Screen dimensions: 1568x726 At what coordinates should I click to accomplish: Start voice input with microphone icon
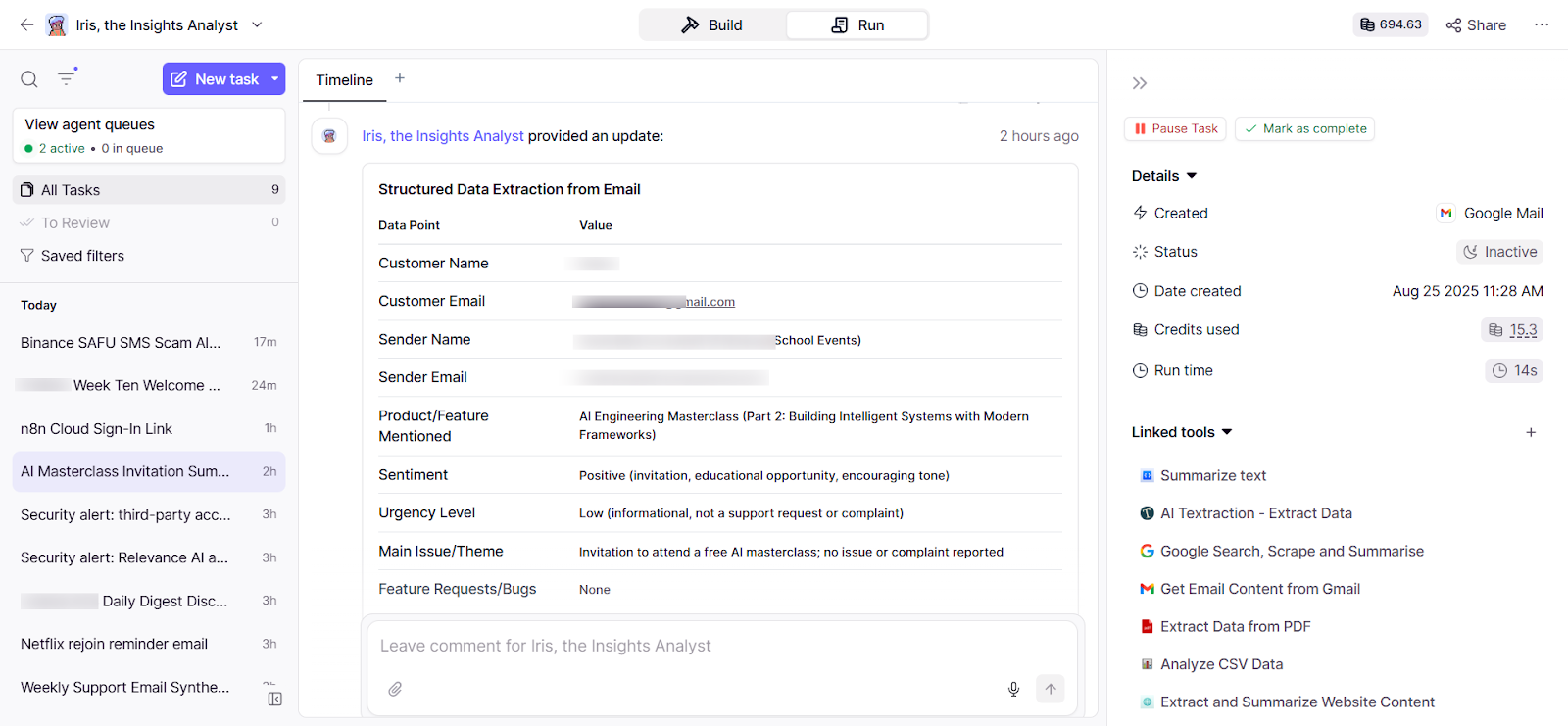[1013, 689]
